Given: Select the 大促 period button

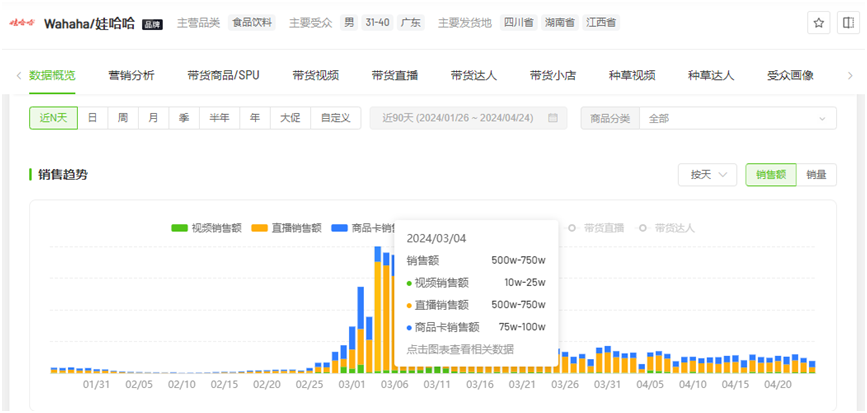Looking at the screenshot, I should click(x=290, y=118).
